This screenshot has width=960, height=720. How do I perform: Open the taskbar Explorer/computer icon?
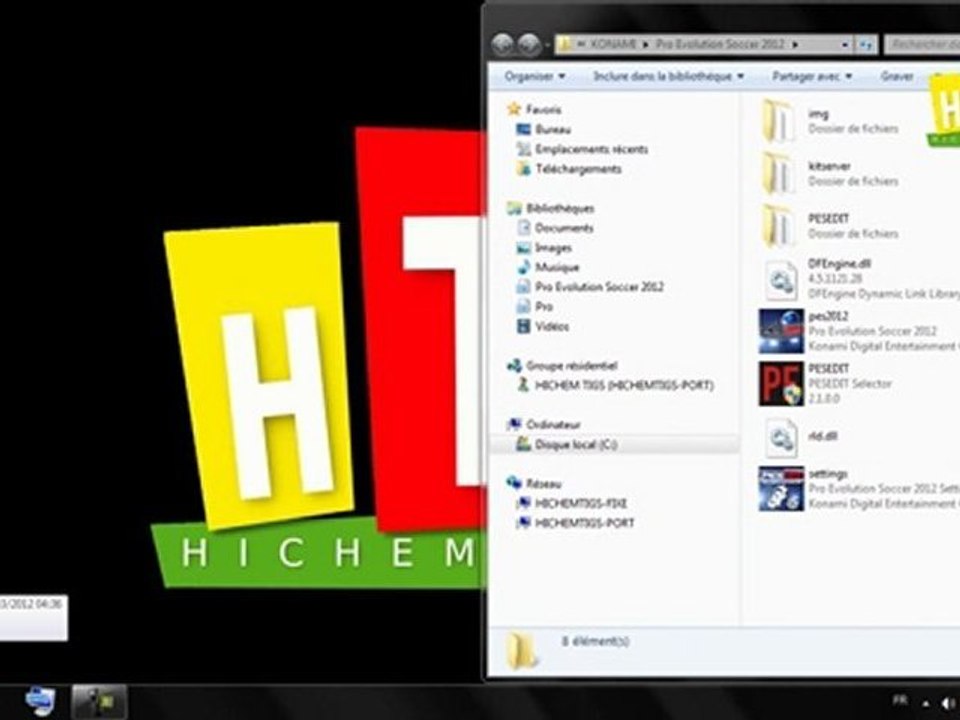click(40, 702)
